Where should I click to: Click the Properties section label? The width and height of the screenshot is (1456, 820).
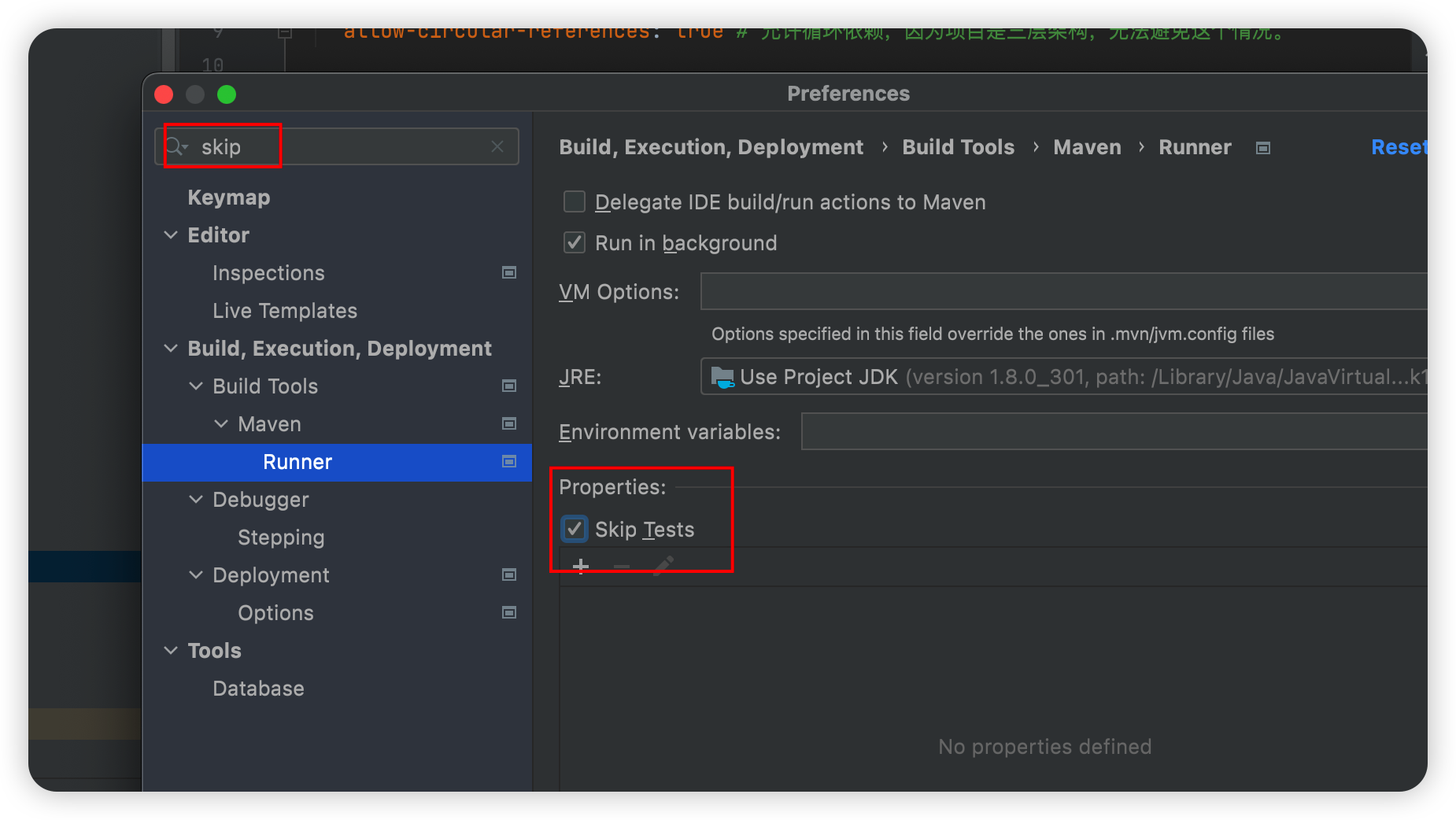(x=612, y=486)
